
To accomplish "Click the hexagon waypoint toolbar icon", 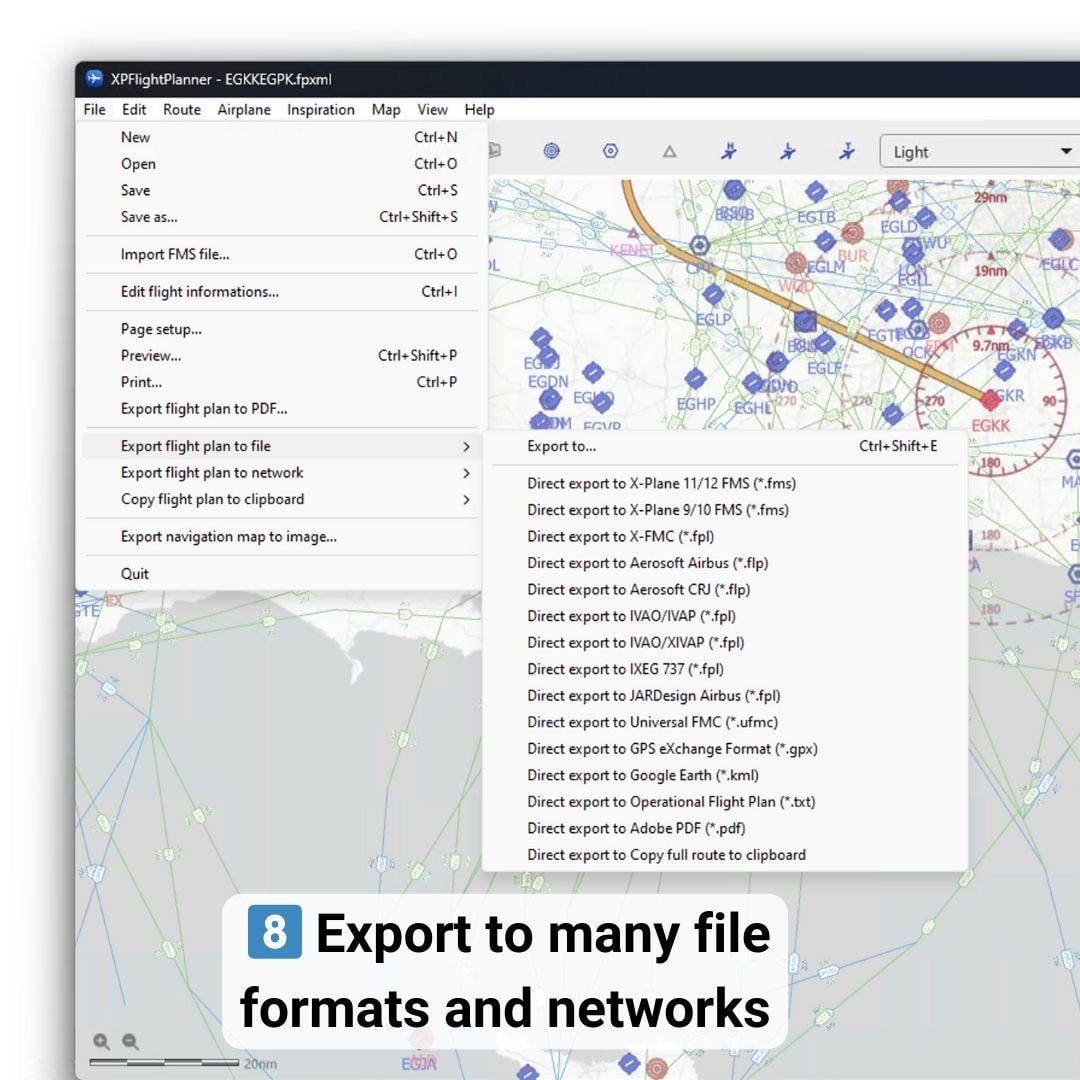I will (x=610, y=151).
